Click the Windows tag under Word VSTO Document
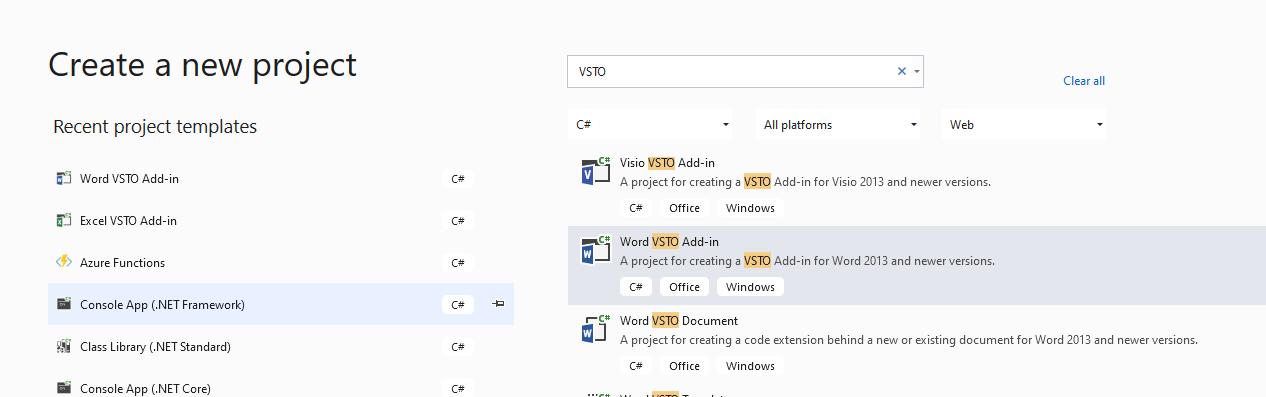1266x397 pixels. (x=750, y=366)
